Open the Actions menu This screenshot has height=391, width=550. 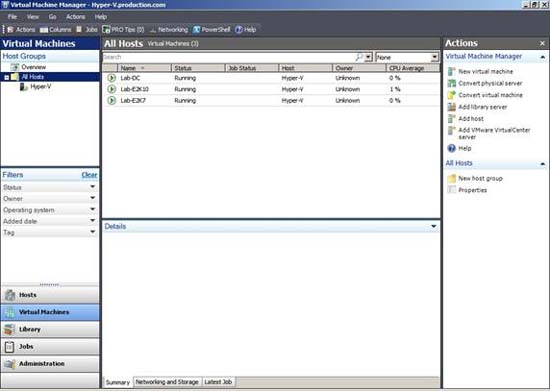(75, 17)
